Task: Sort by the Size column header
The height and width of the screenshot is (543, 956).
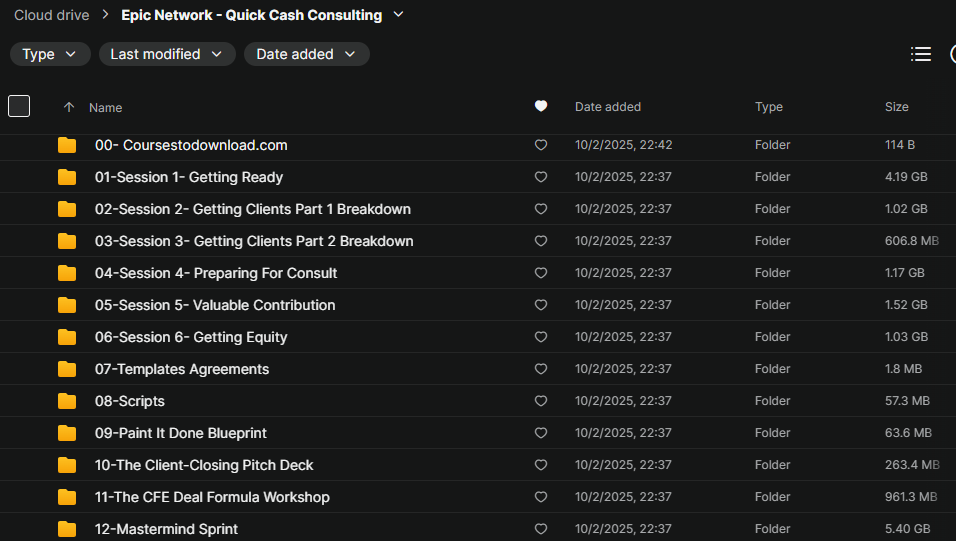Action: 896,107
